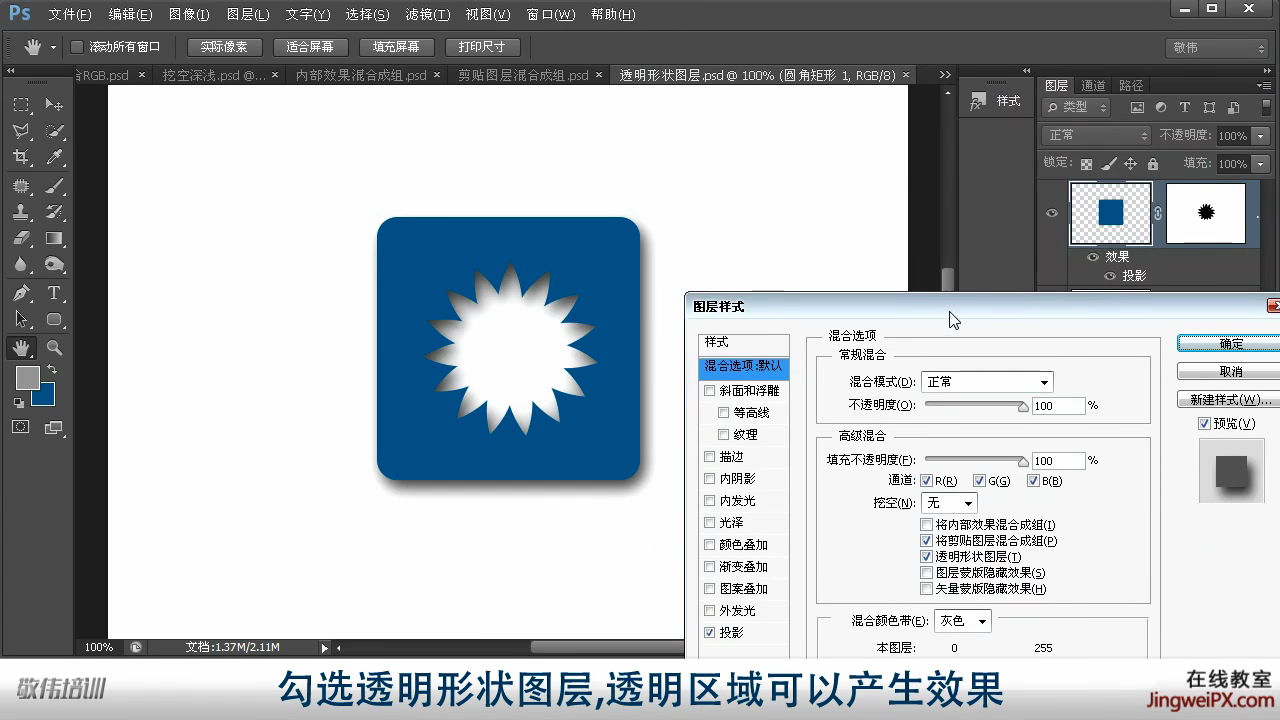Open the 敬伟 workspace dropdown

[x=1217, y=48]
